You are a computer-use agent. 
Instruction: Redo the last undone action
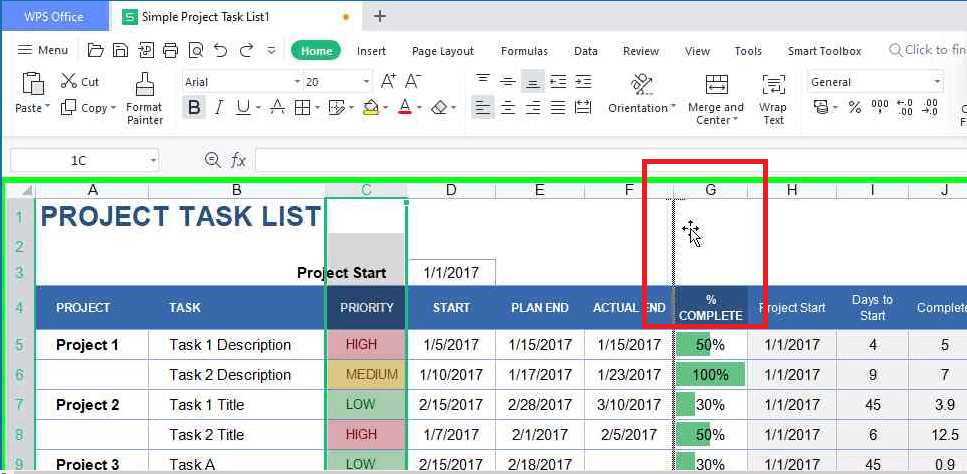[x=246, y=51]
